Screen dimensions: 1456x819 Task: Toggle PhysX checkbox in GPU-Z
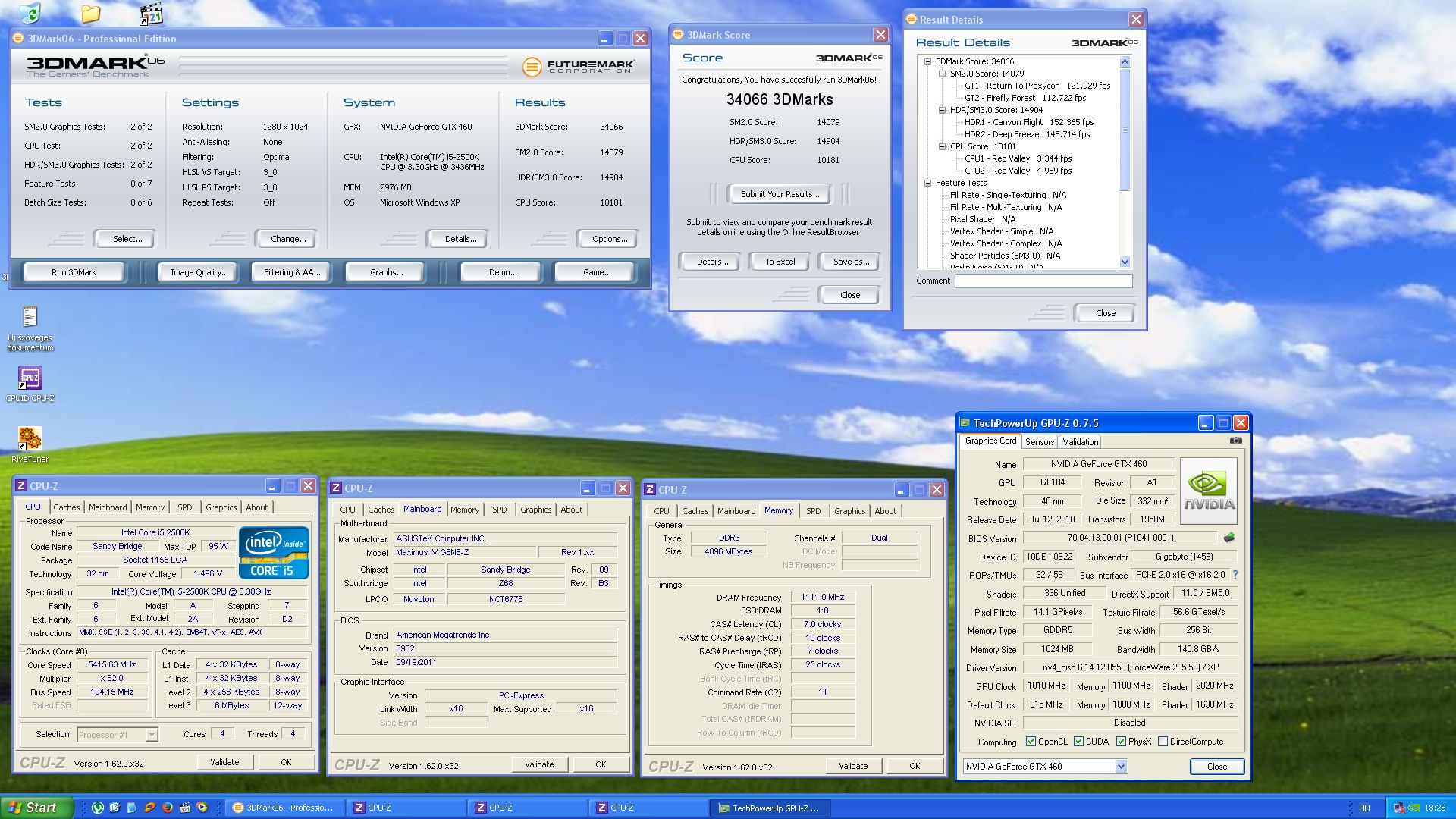[x=1121, y=742]
